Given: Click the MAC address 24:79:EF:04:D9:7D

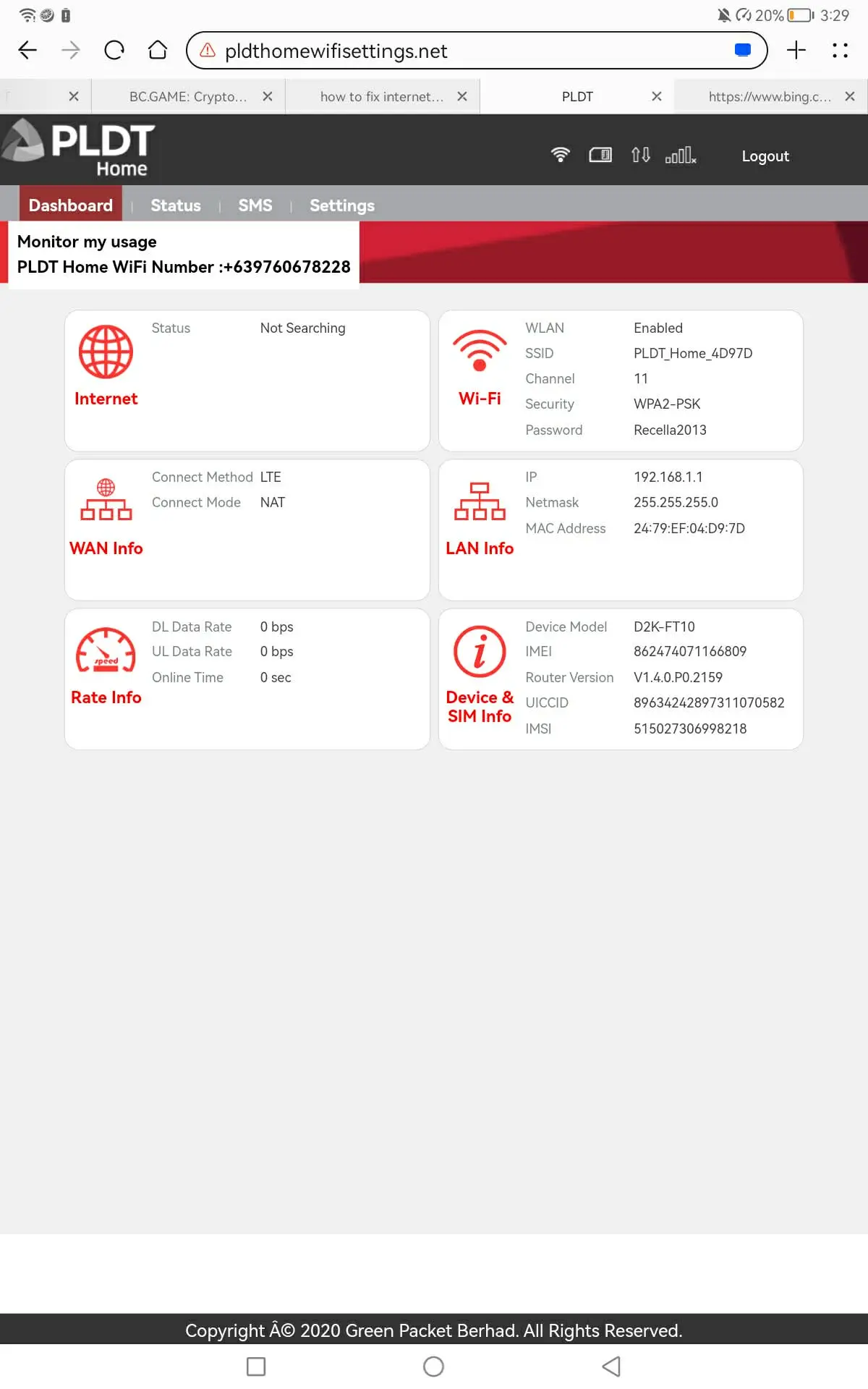Looking at the screenshot, I should point(689,528).
